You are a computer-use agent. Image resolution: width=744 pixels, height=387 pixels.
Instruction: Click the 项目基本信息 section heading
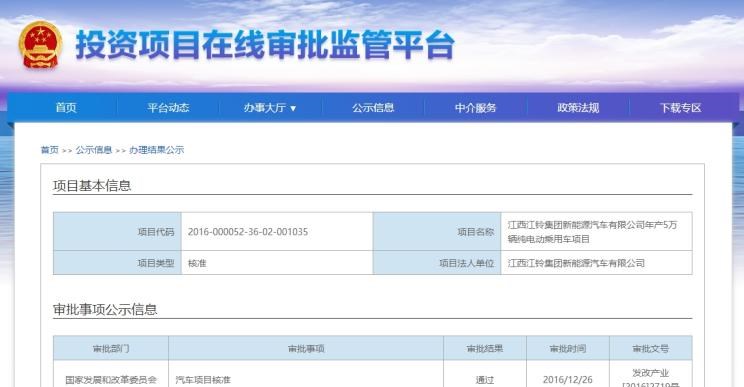pos(92,185)
